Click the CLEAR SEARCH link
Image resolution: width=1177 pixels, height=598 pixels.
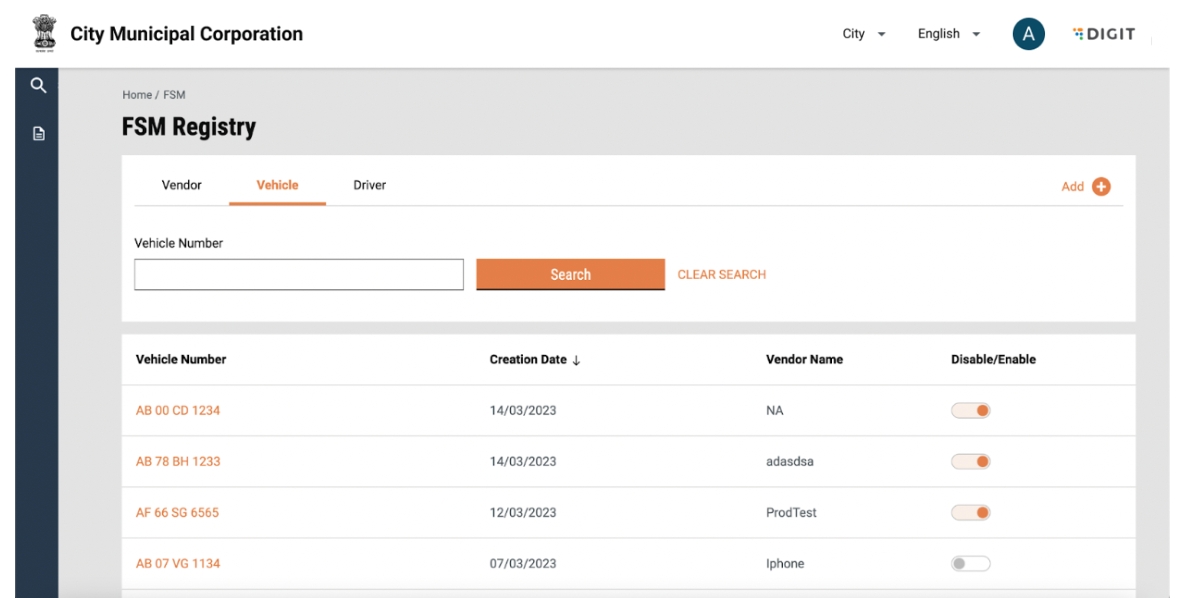(721, 275)
